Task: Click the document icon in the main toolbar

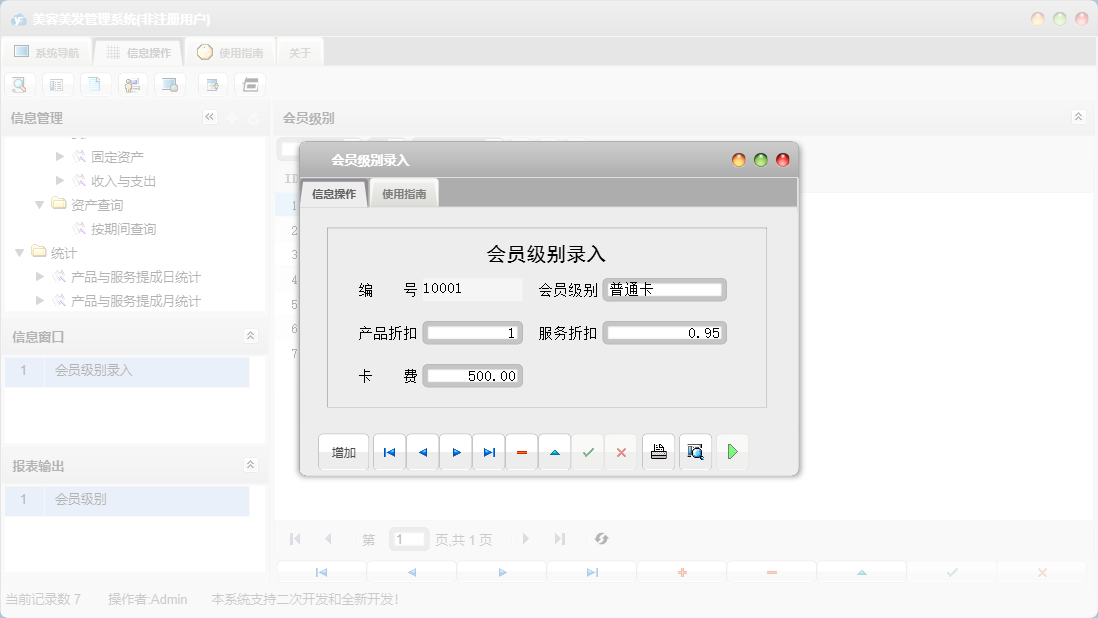Action: 95,84
